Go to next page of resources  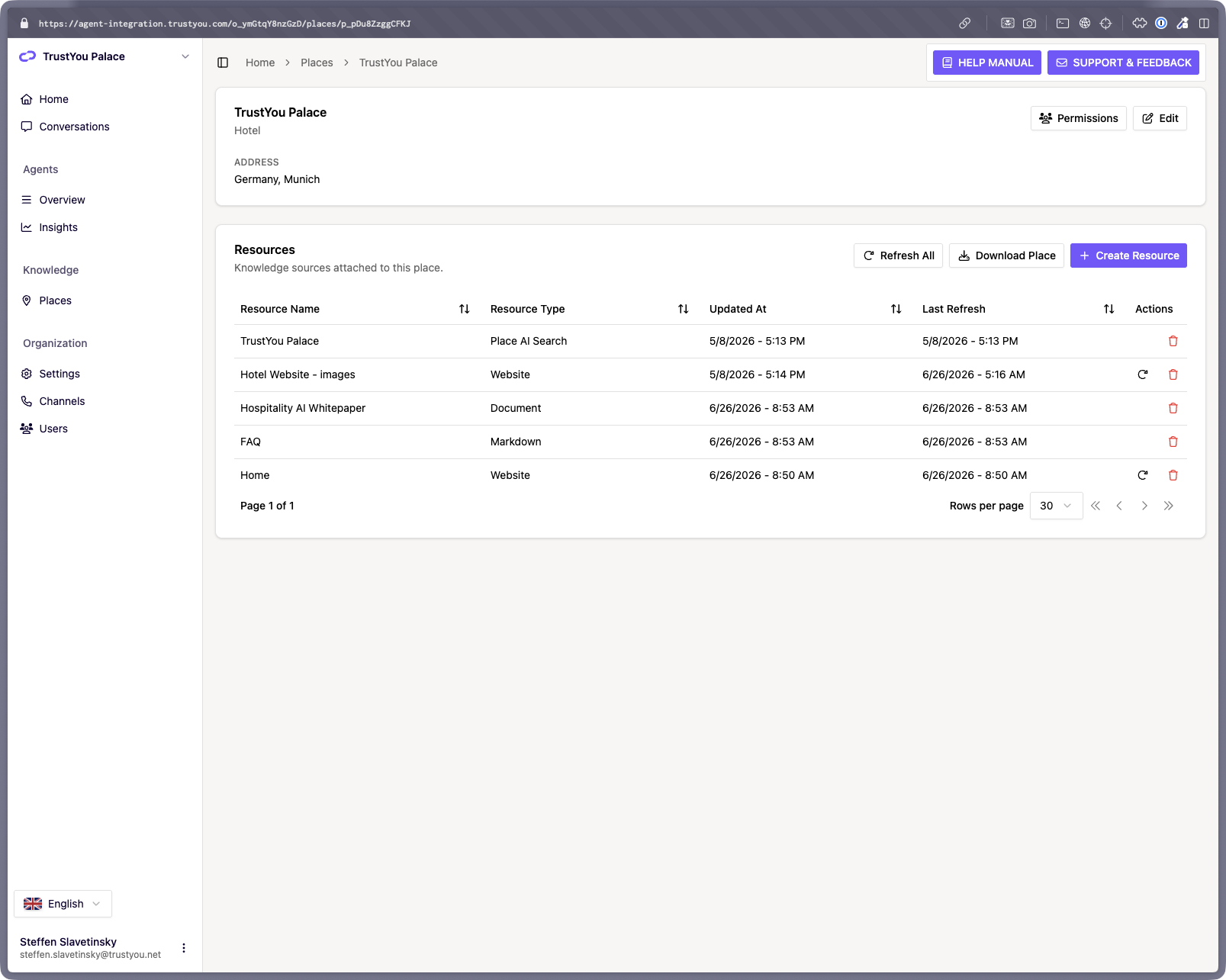click(x=1144, y=506)
